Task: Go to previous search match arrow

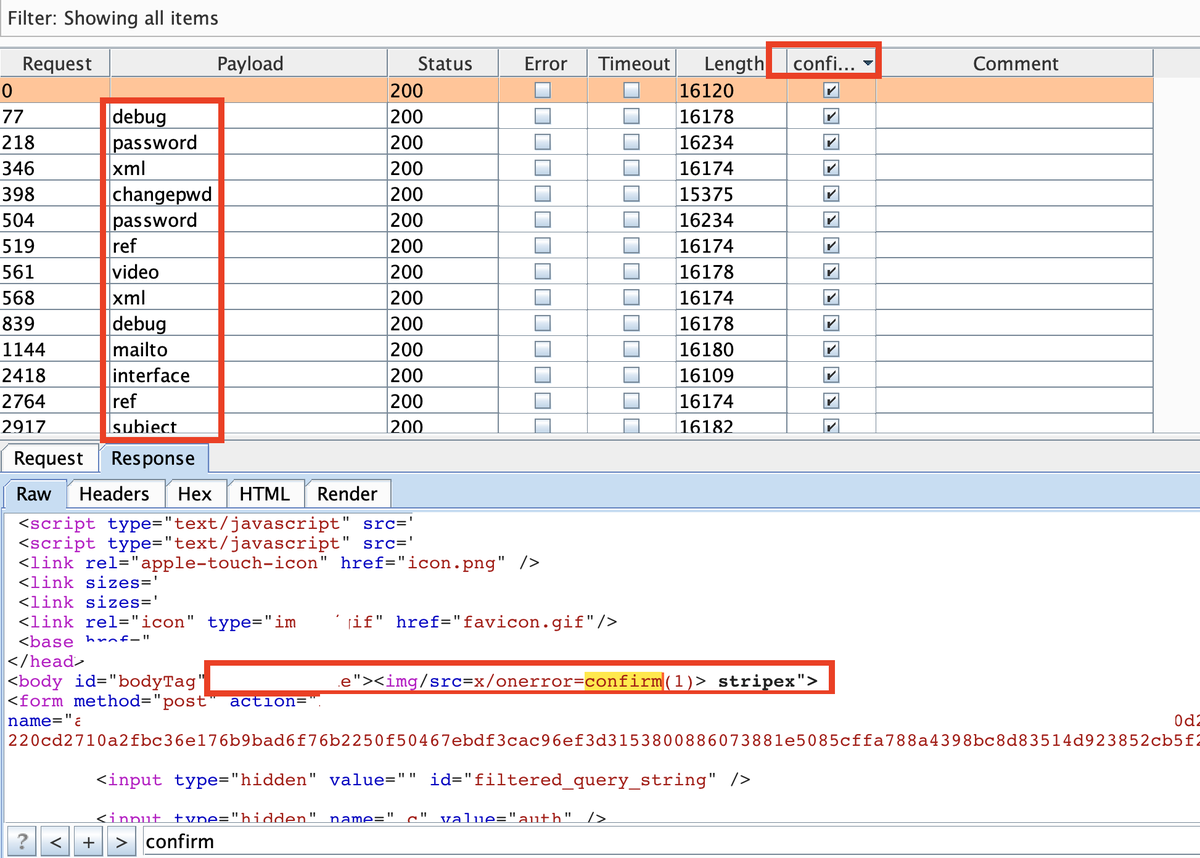Action: click(x=55, y=841)
